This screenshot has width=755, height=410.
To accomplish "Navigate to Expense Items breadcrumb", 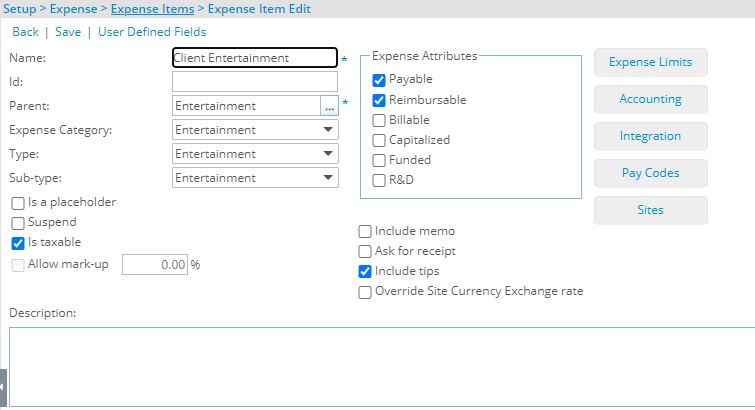I will click(153, 9).
